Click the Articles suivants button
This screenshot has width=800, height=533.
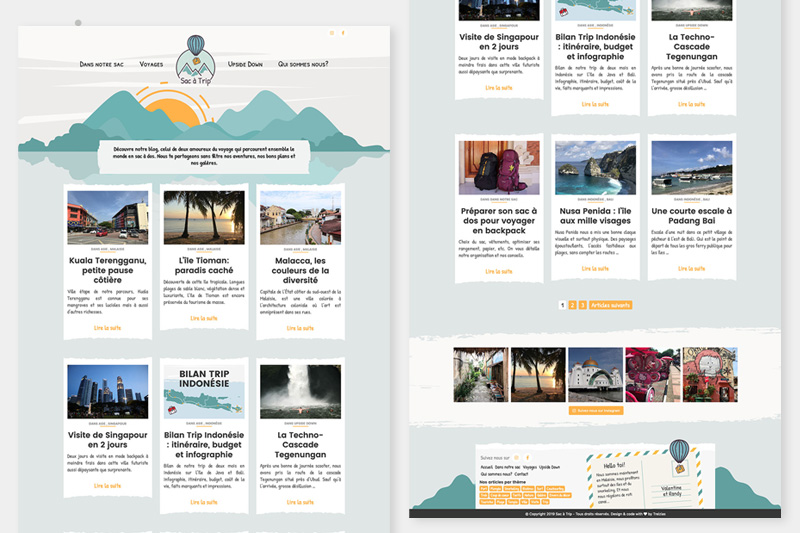(611, 305)
